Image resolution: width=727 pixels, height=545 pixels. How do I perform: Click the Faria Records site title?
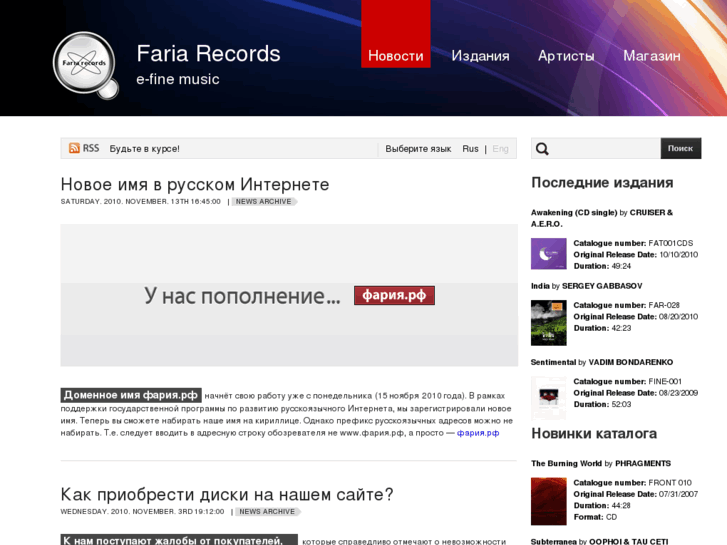208,53
